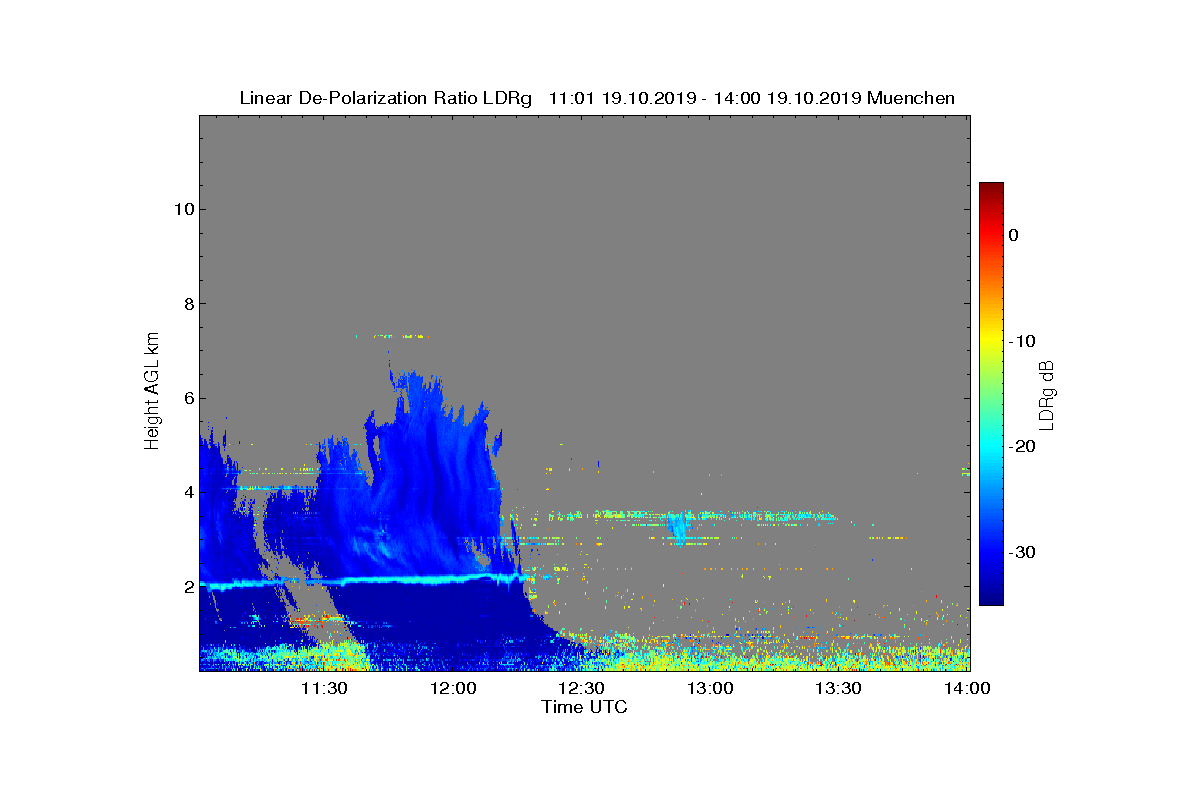Click the 'Height AGL km' axis label
The width and height of the screenshot is (1200, 800).
(x=152, y=392)
